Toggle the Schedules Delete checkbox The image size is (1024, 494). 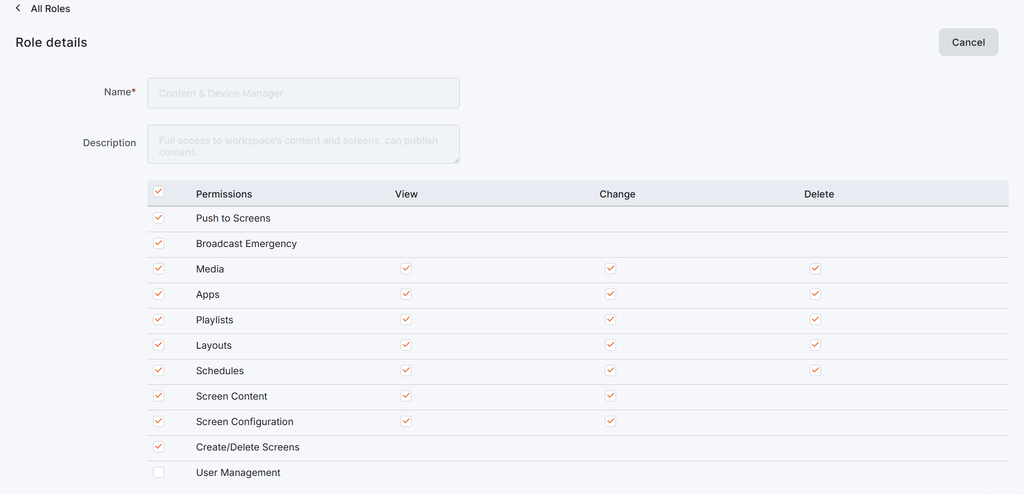pos(815,370)
